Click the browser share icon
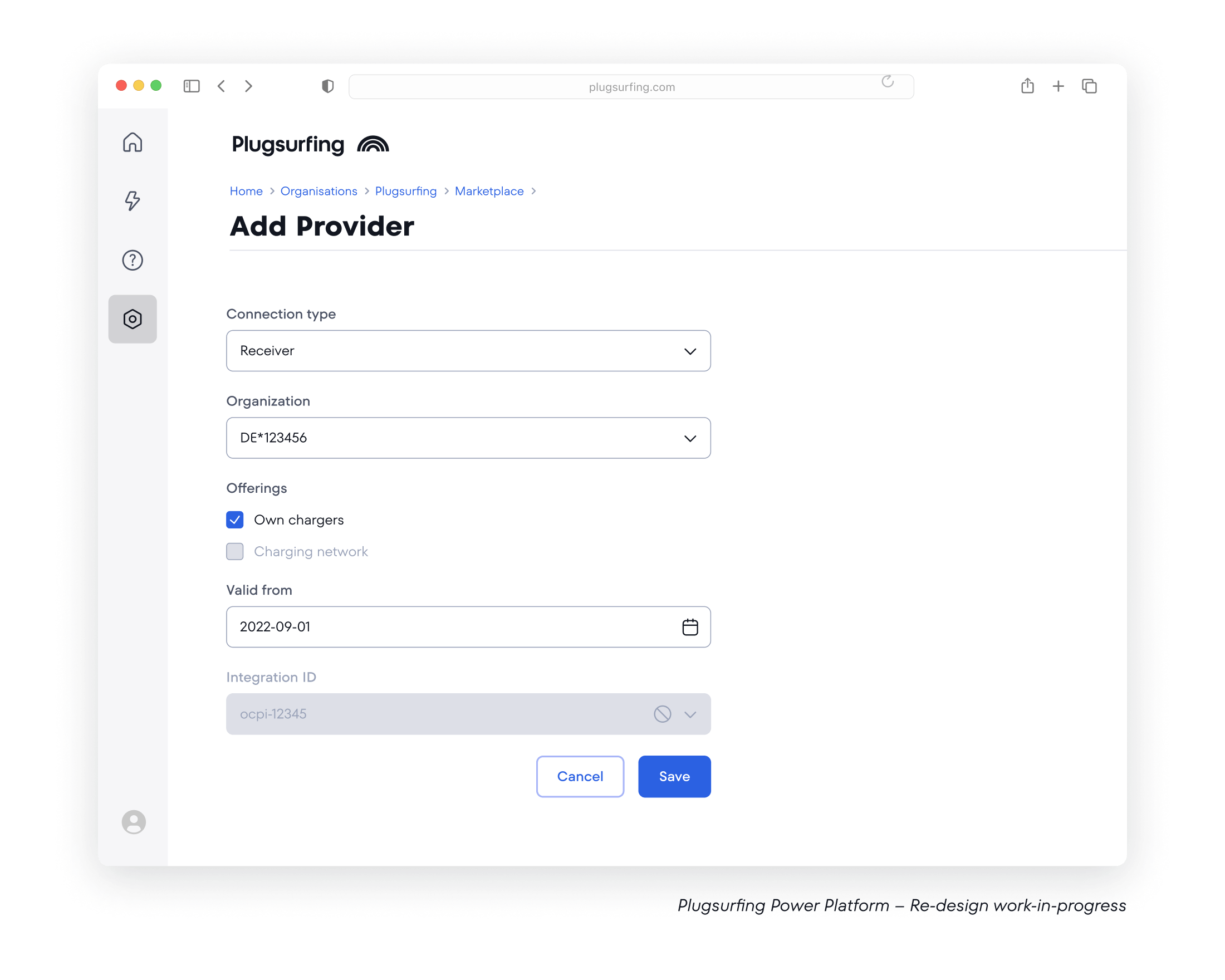This screenshot has height=980, width=1225. [x=1027, y=86]
